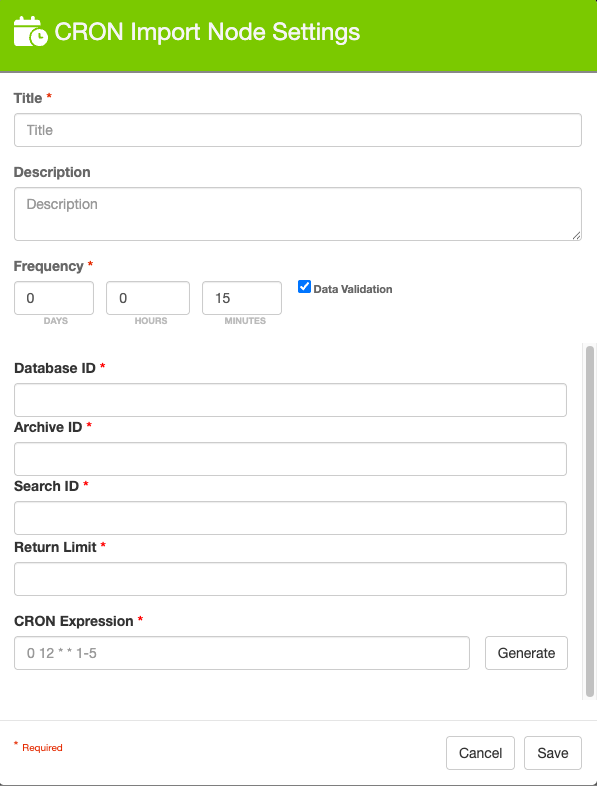Click the CRON Import Node Settings heading
Screen dimensions: 597x786
(207, 32)
